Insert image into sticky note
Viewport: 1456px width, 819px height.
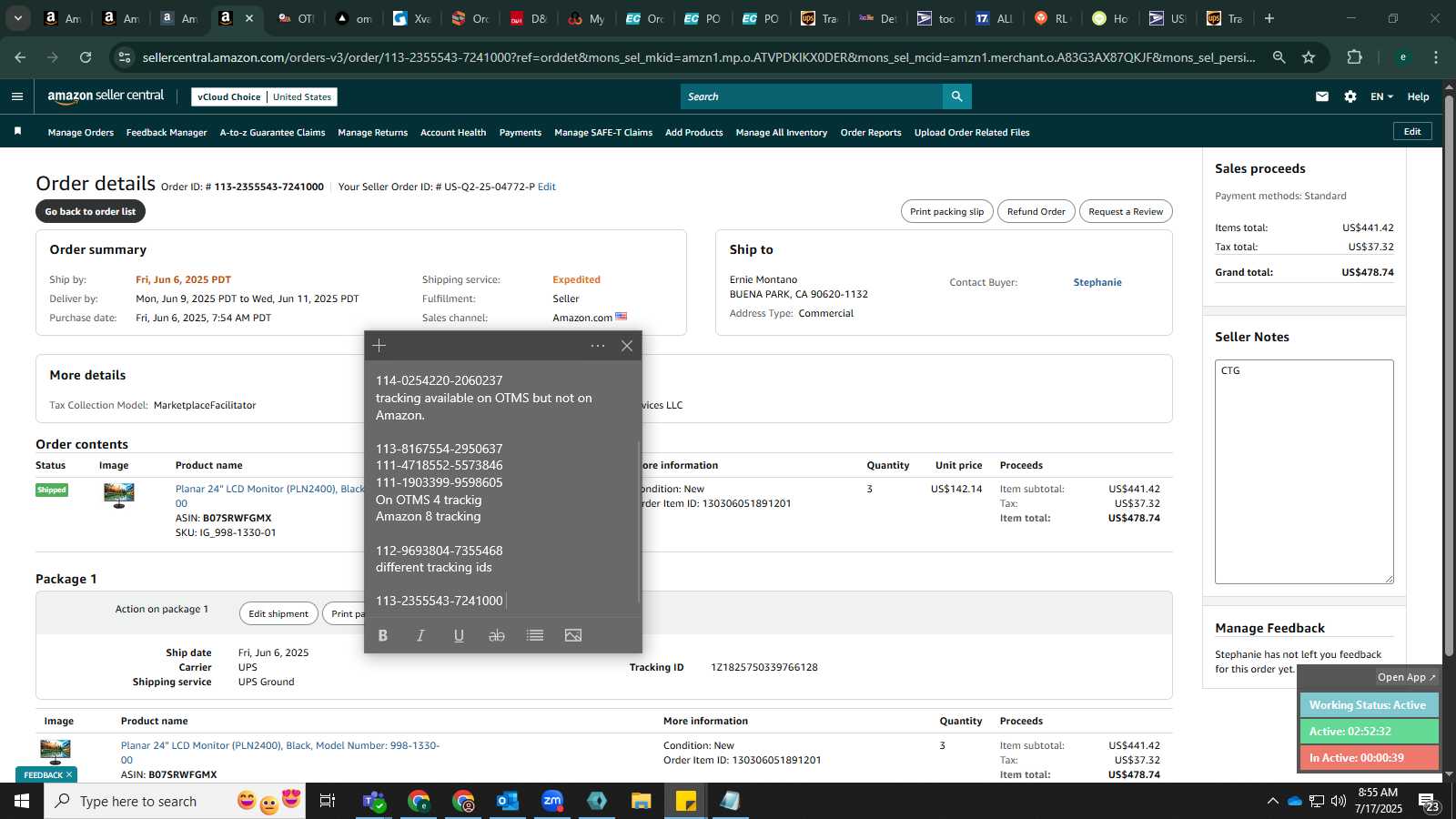(573, 635)
